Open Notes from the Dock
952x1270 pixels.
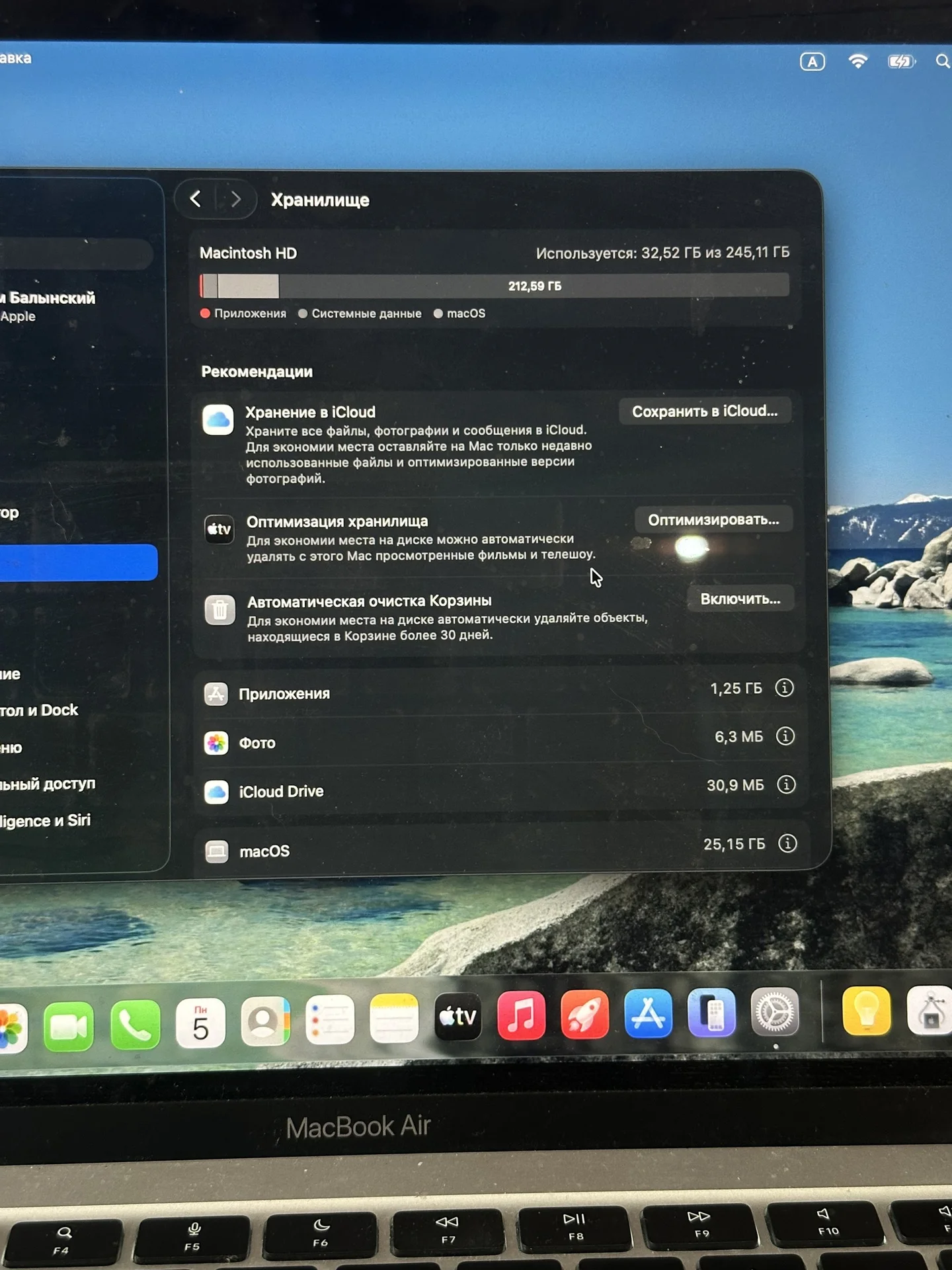394,1018
